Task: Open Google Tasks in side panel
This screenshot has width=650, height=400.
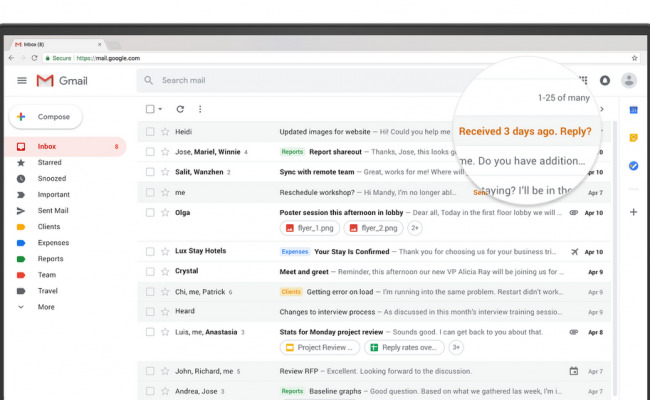Action: click(633, 165)
